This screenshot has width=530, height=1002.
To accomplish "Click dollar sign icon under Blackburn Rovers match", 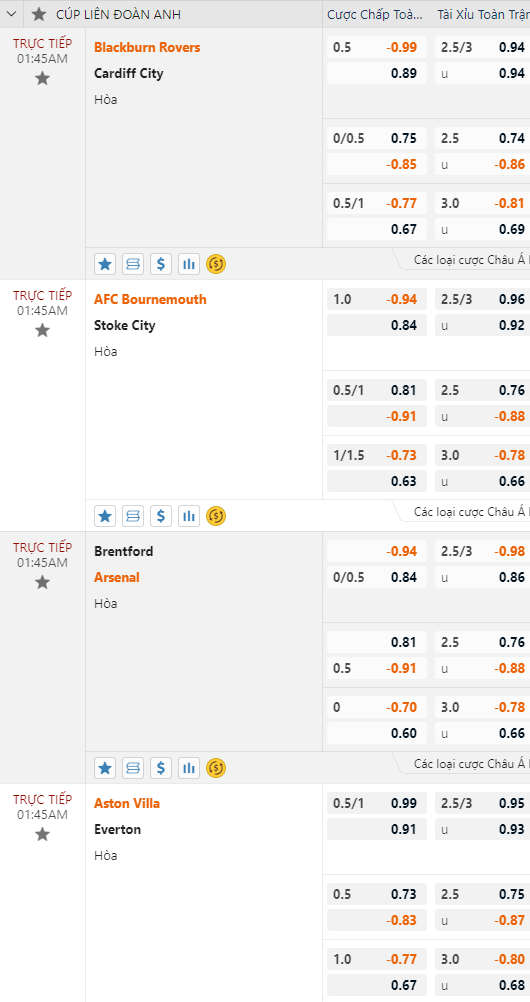I will click(x=161, y=264).
